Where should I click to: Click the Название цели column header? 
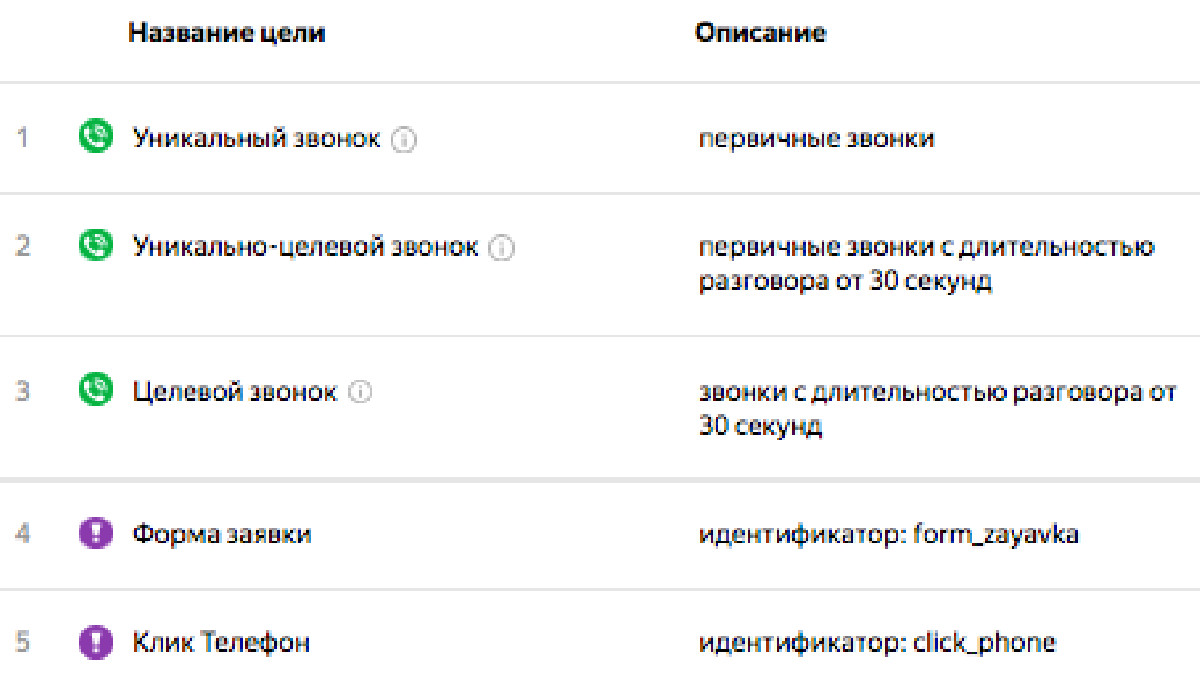point(227,33)
